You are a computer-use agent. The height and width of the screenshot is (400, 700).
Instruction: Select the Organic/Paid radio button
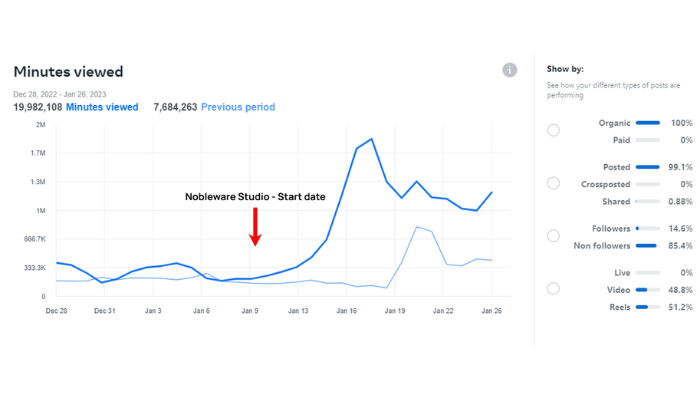[x=553, y=131]
